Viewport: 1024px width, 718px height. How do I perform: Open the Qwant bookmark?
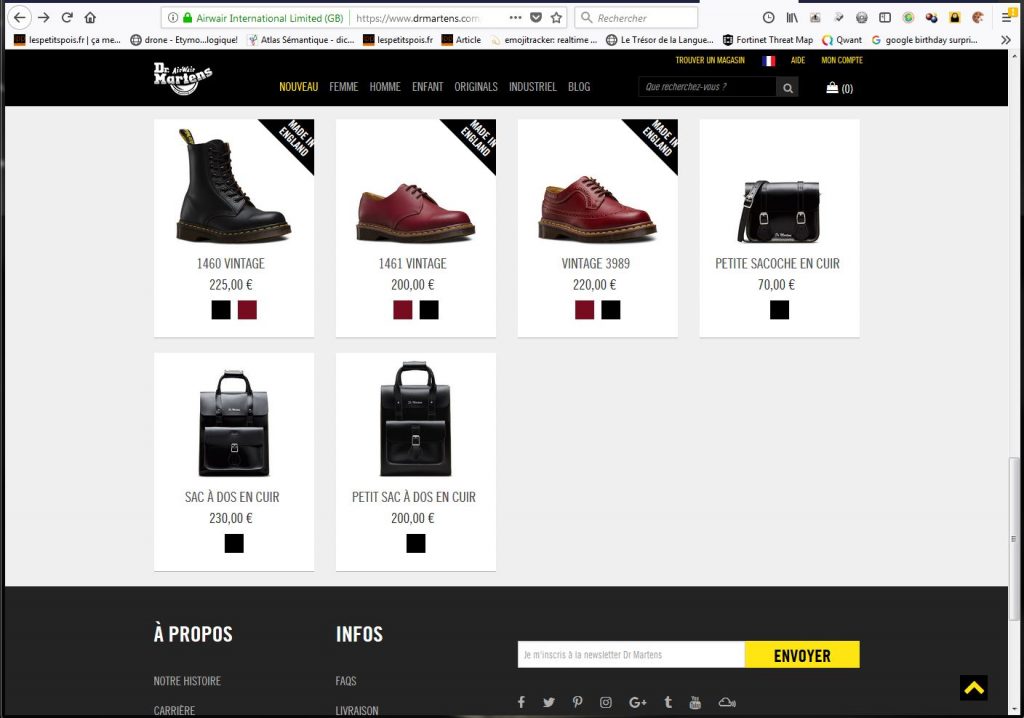coord(842,40)
